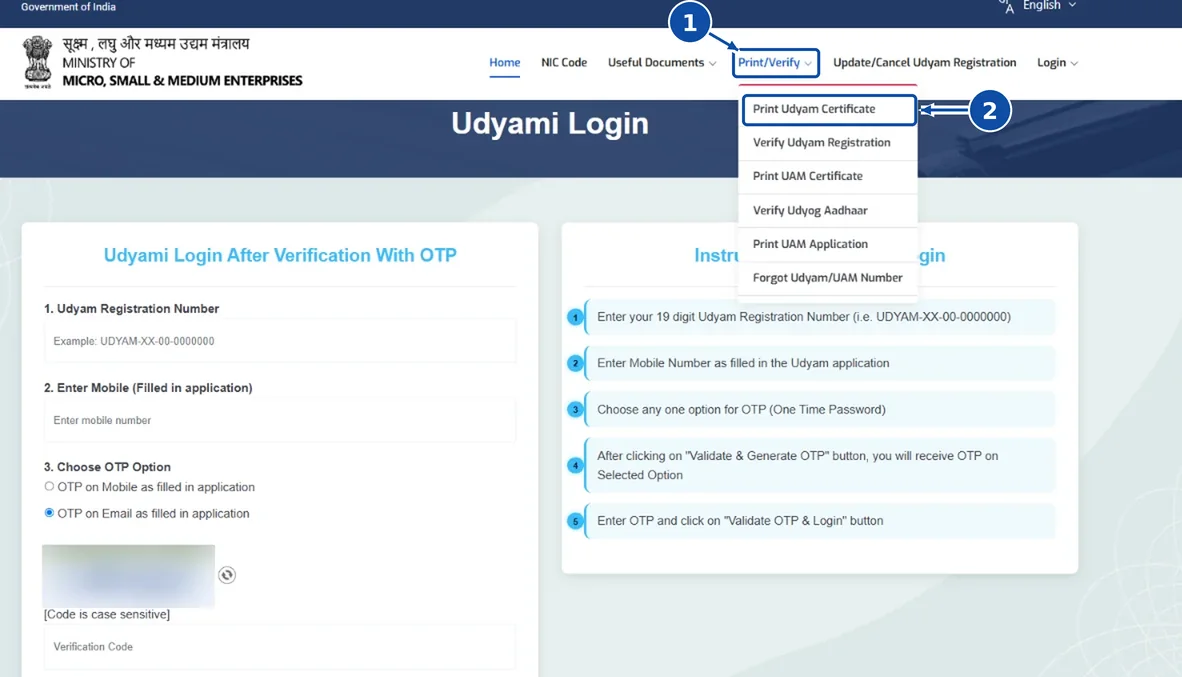Click instruction 'Enter Mobile Number as filled'
The width and height of the screenshot is (1182, 677).
(820, 363)
